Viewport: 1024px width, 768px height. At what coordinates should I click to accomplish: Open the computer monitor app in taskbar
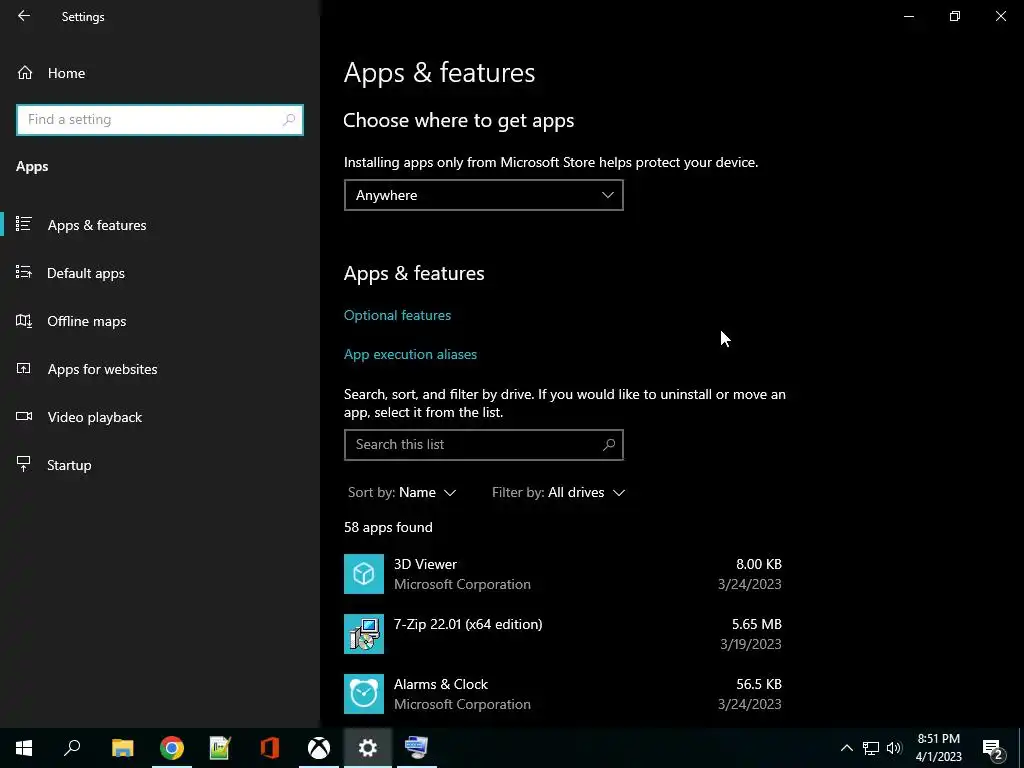click(417, 748)
